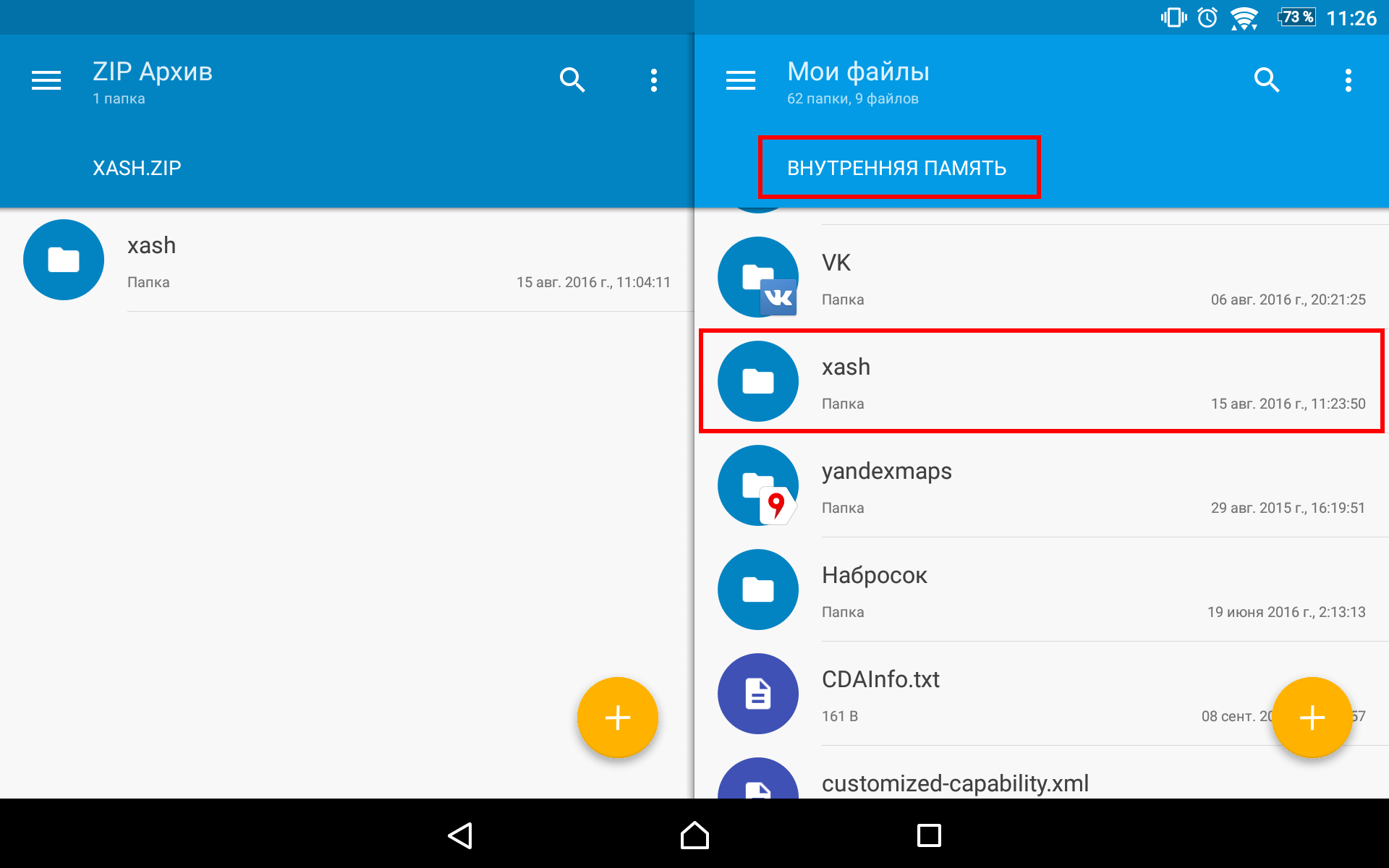Open the overflow menu of ZIP Архив
Screen dimensions: 1389x868
(654, 80)
